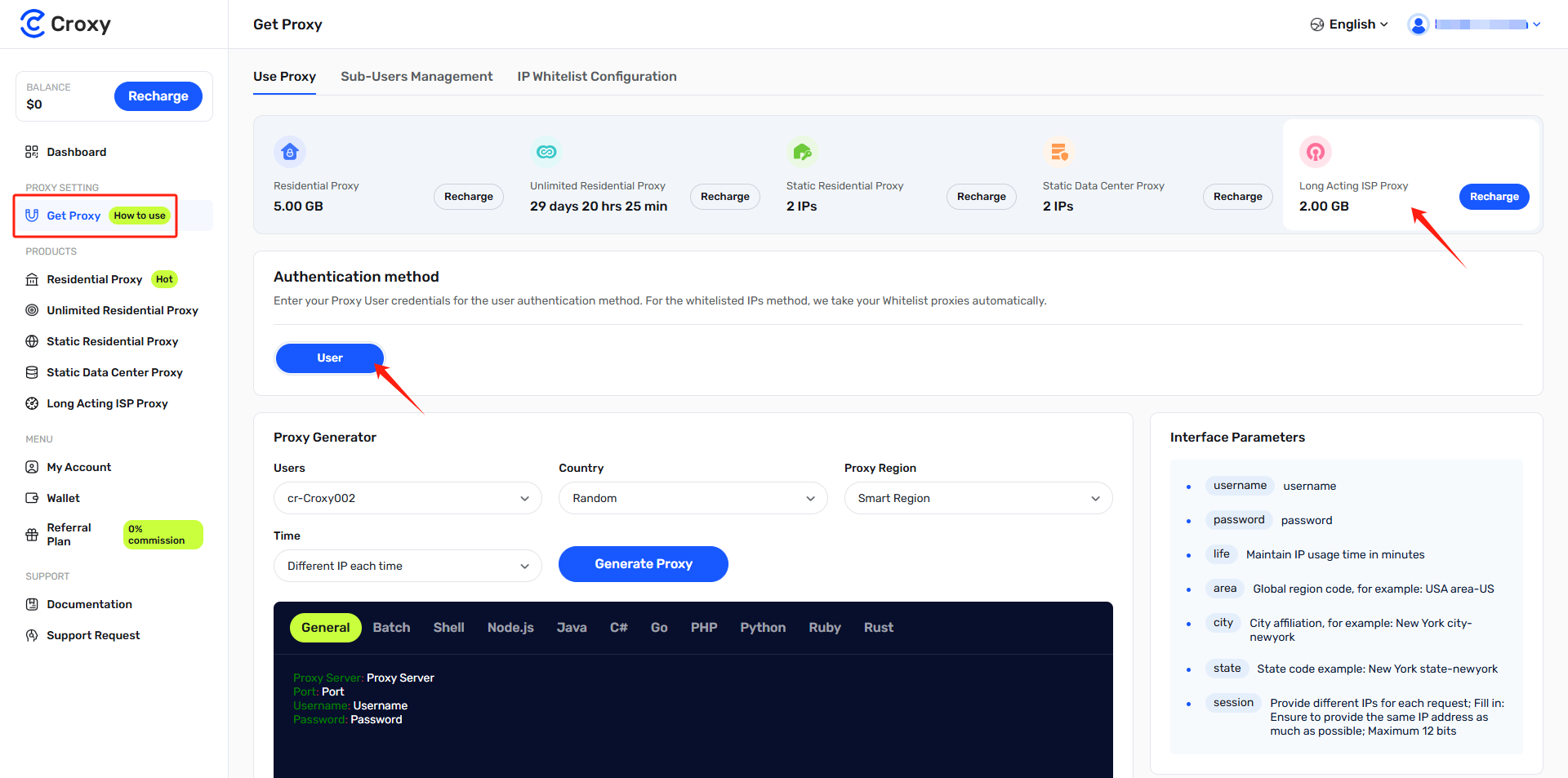The image size is (1568, 778).
Task: Open Dashboard from the sidebar
Action: pyautogui.click(x=77, y=152)
